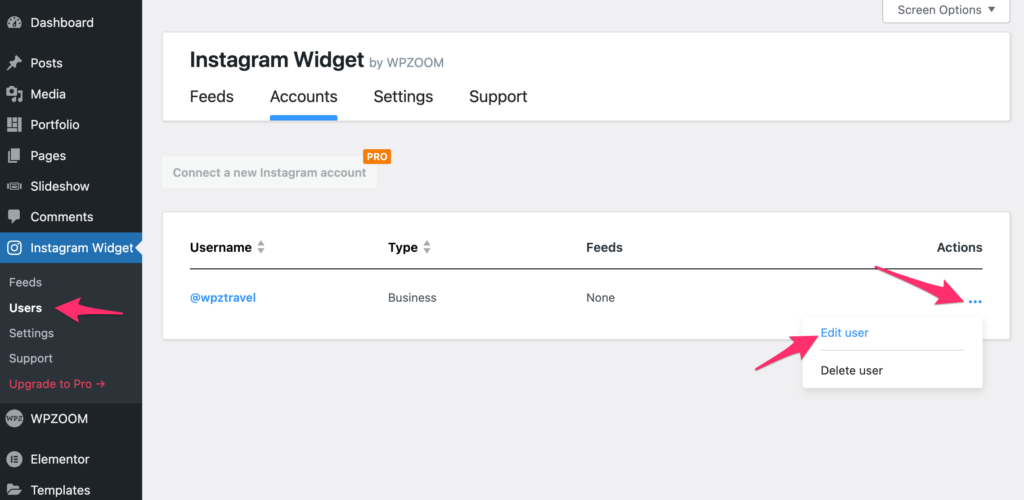Click the Media library icon
Screen dimensions: 1024x500
(x=14, y=94)
